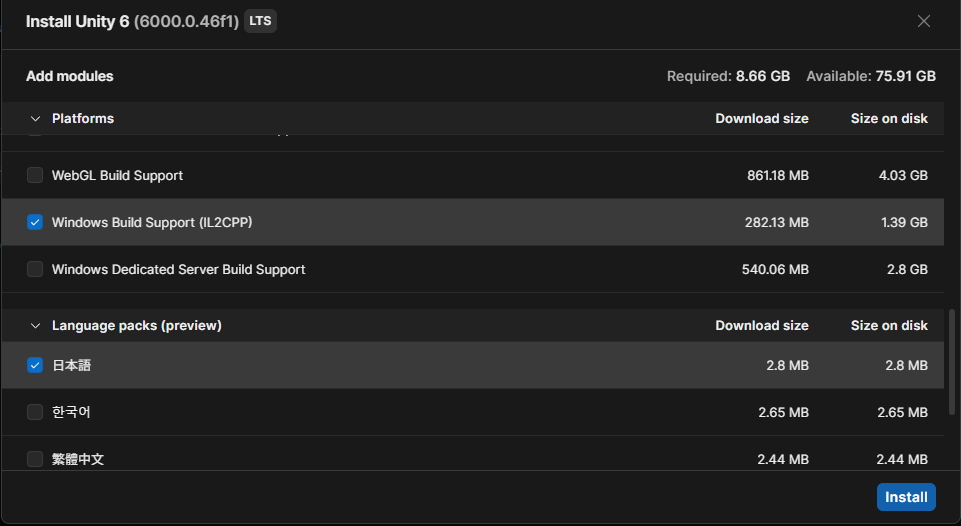Click the Language packs Size on disk header
961x526 pixels.
pos(889,326)
